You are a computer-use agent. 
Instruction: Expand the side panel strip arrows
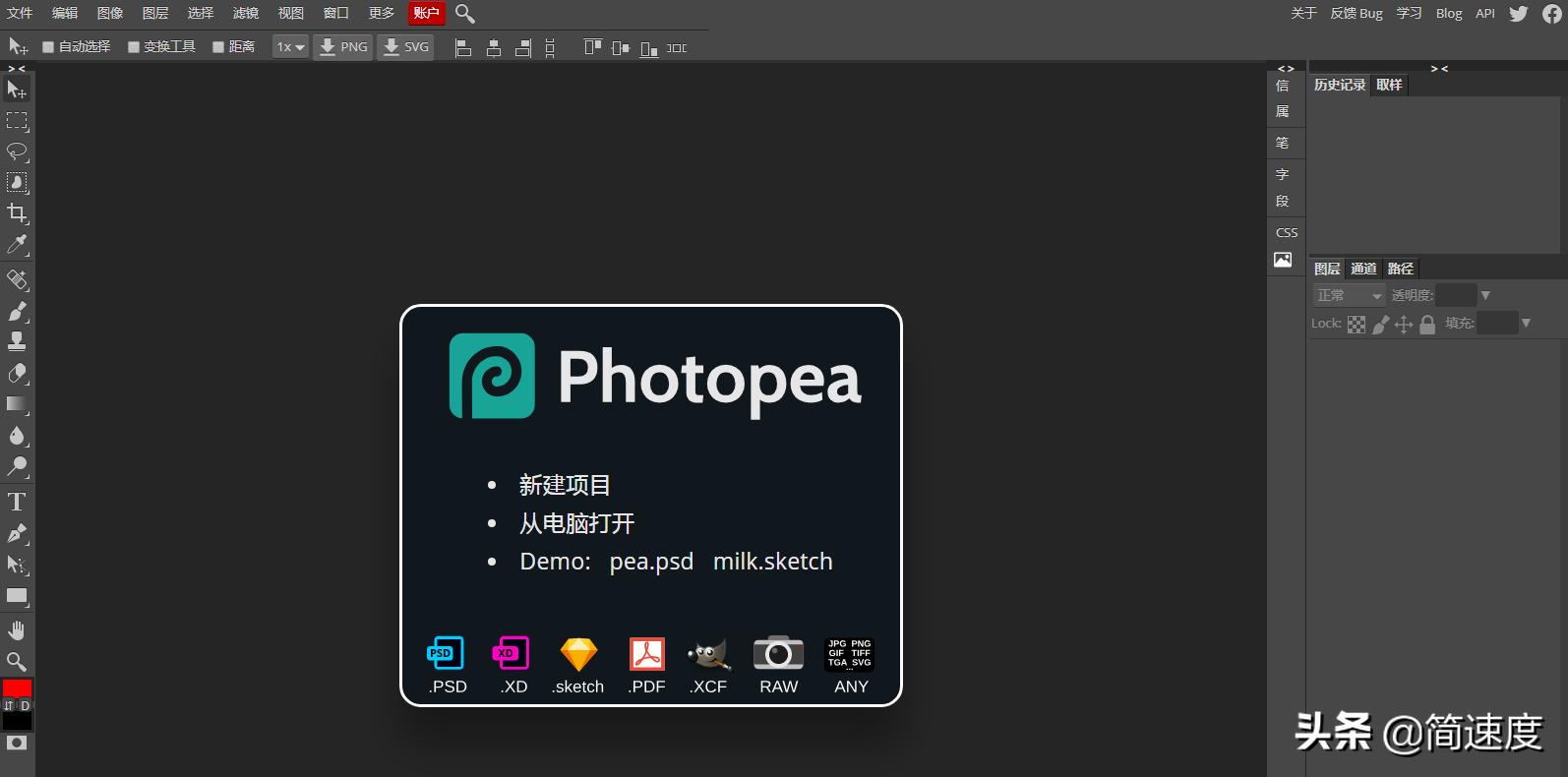click(1286, 69)
